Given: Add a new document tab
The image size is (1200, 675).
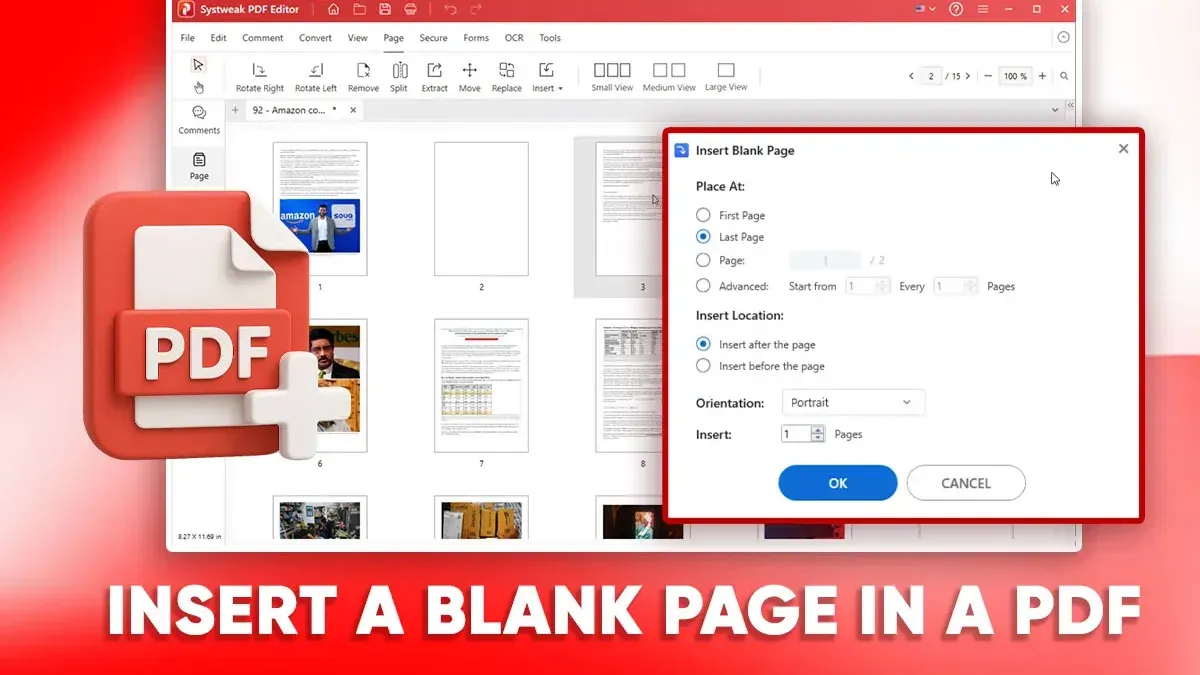Looking at the screenshot, I should [236, 110].
